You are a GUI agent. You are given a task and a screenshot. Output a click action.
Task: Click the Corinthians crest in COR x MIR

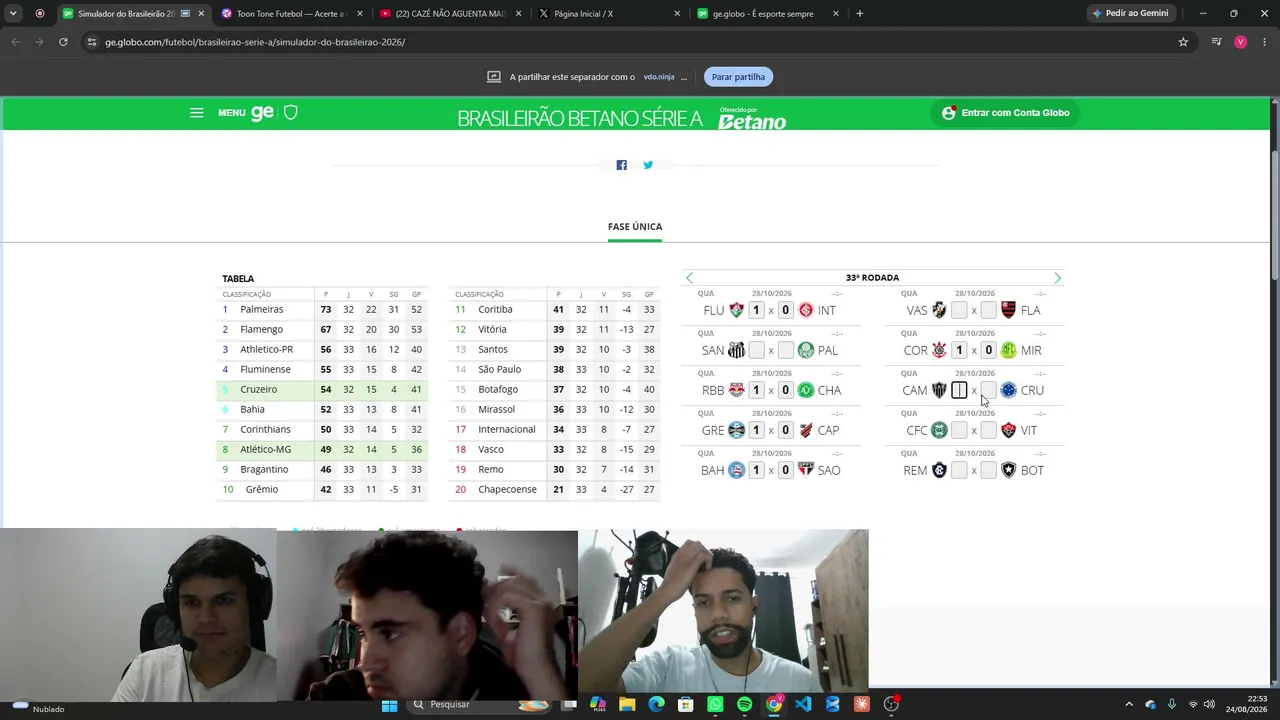(939, 350)
